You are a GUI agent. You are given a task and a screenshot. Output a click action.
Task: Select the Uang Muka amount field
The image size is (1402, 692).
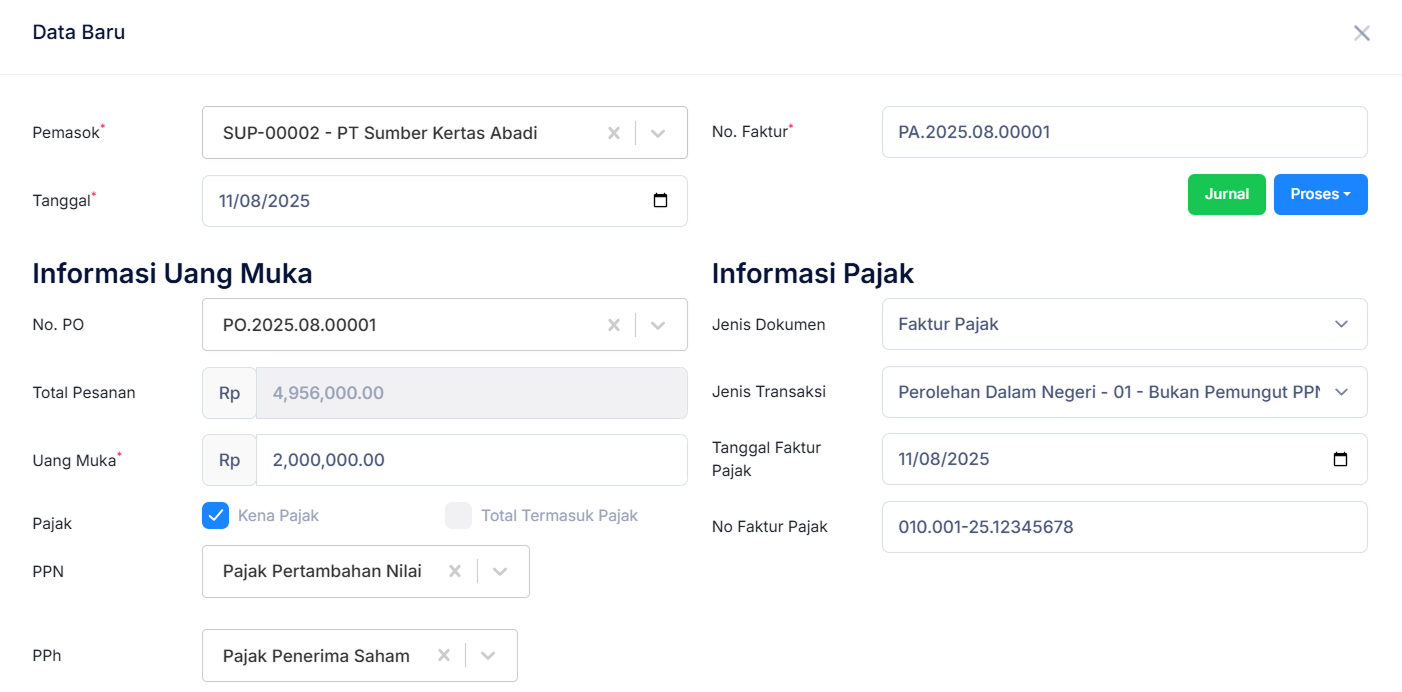tap(472, 460)
